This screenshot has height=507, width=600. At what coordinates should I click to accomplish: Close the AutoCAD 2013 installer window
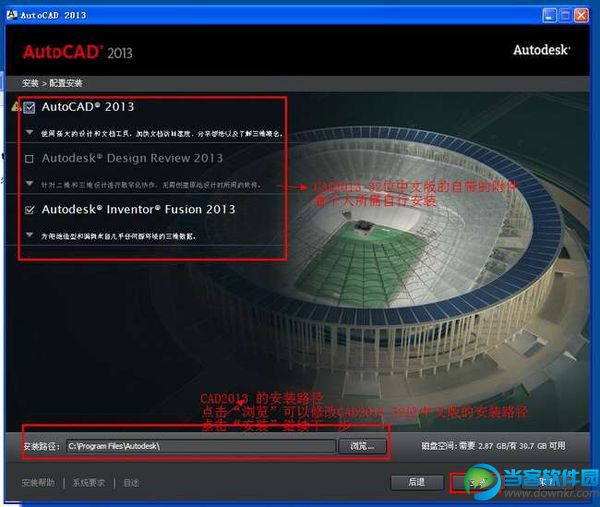point(581,16)
